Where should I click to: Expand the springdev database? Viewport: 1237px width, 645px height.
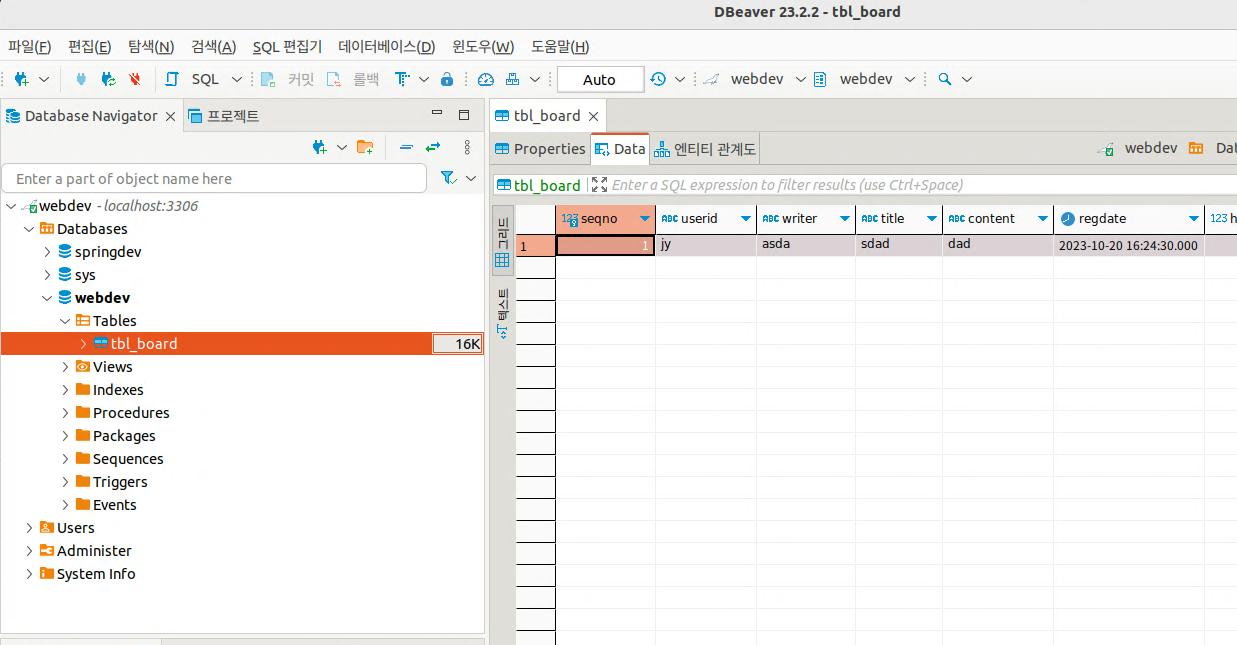[x=47, y=252]
